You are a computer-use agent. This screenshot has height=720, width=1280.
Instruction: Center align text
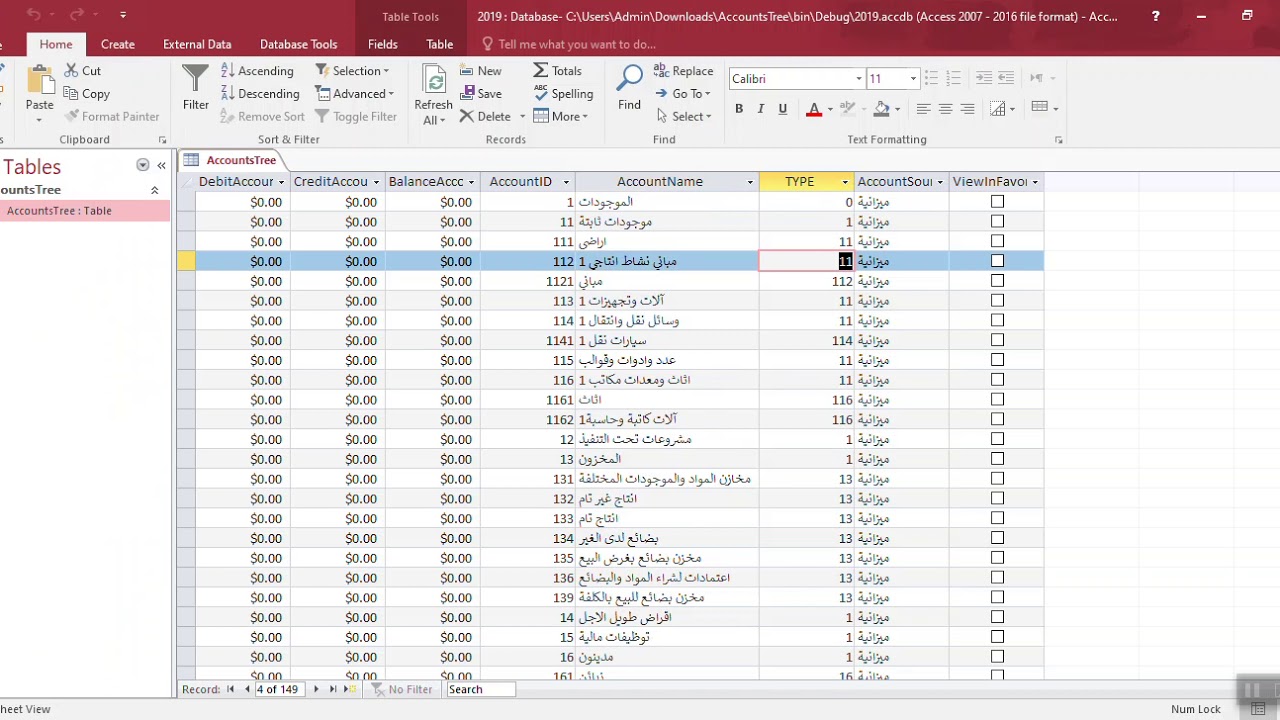coord(945,109)
